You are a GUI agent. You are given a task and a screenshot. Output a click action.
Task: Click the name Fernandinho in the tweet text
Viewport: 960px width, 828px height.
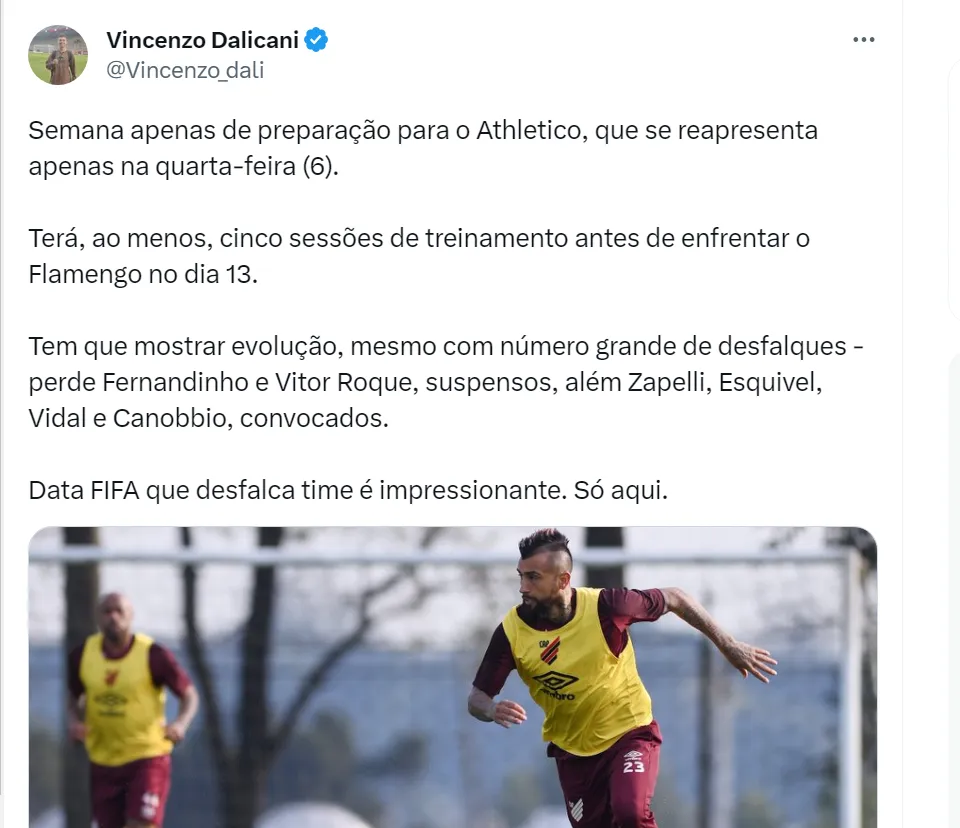pos(175,383)
